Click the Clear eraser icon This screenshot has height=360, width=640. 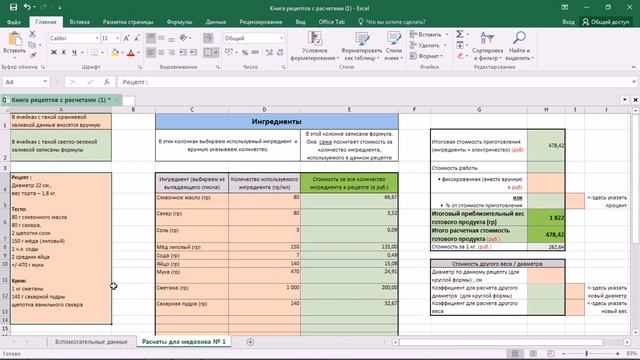coord(460,56)
